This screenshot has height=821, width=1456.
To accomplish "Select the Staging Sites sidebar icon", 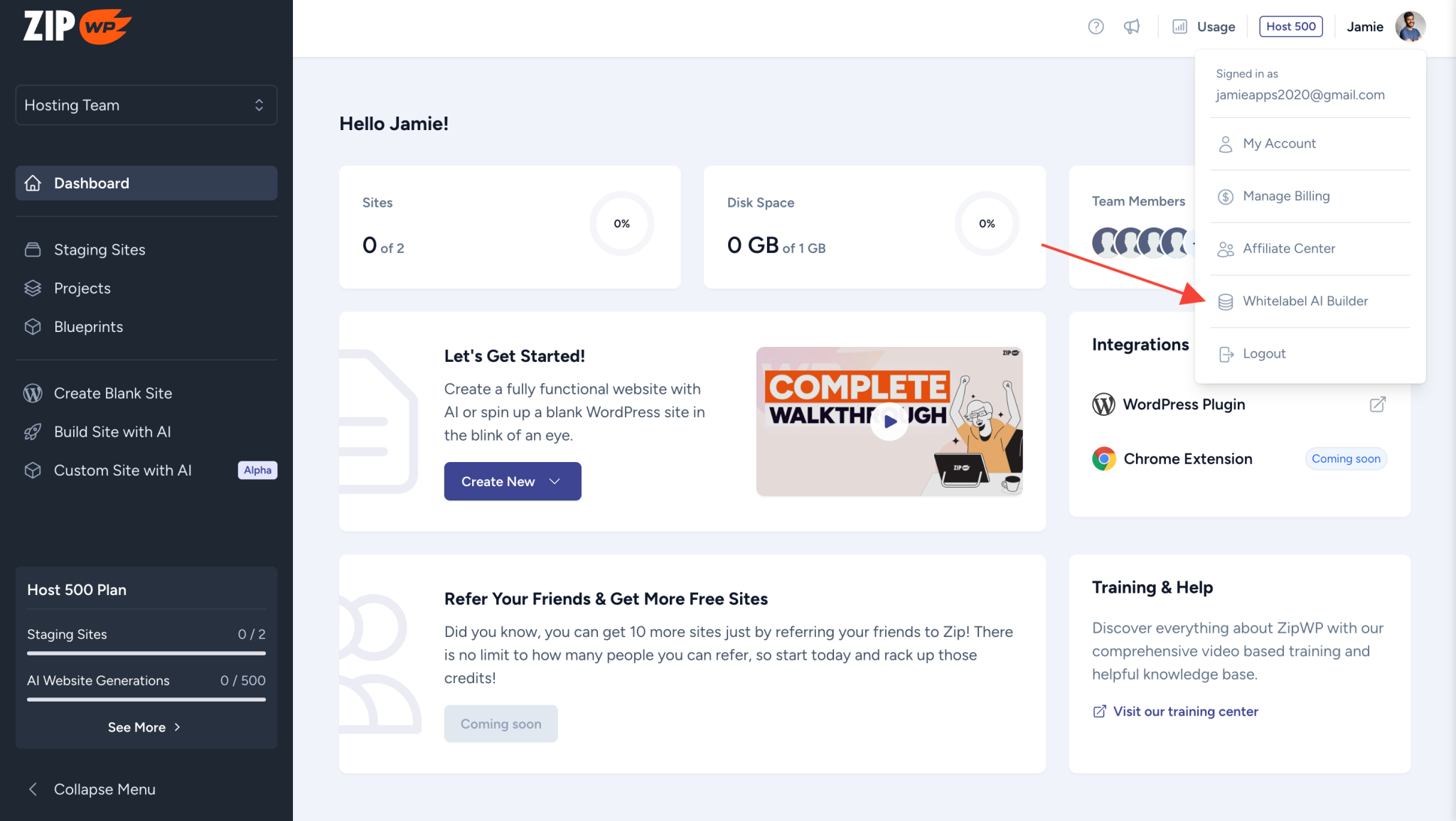I will 33,249.
